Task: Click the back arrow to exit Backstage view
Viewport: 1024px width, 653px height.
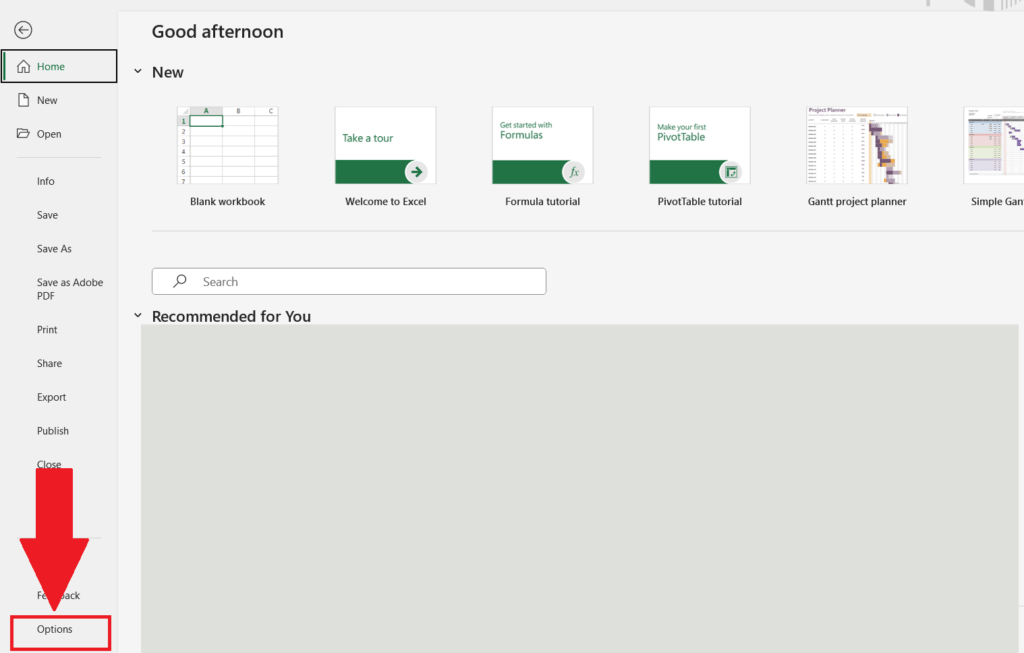Action: tap(22, 30)
